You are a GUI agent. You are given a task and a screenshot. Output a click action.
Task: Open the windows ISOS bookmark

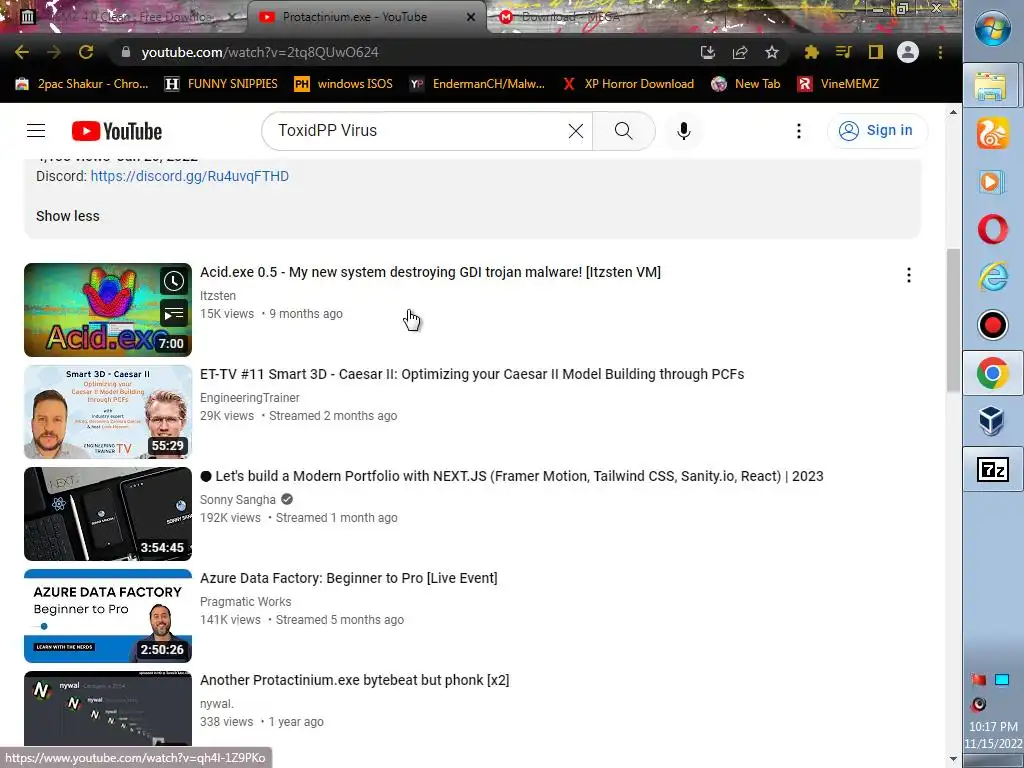pos(344,84)
